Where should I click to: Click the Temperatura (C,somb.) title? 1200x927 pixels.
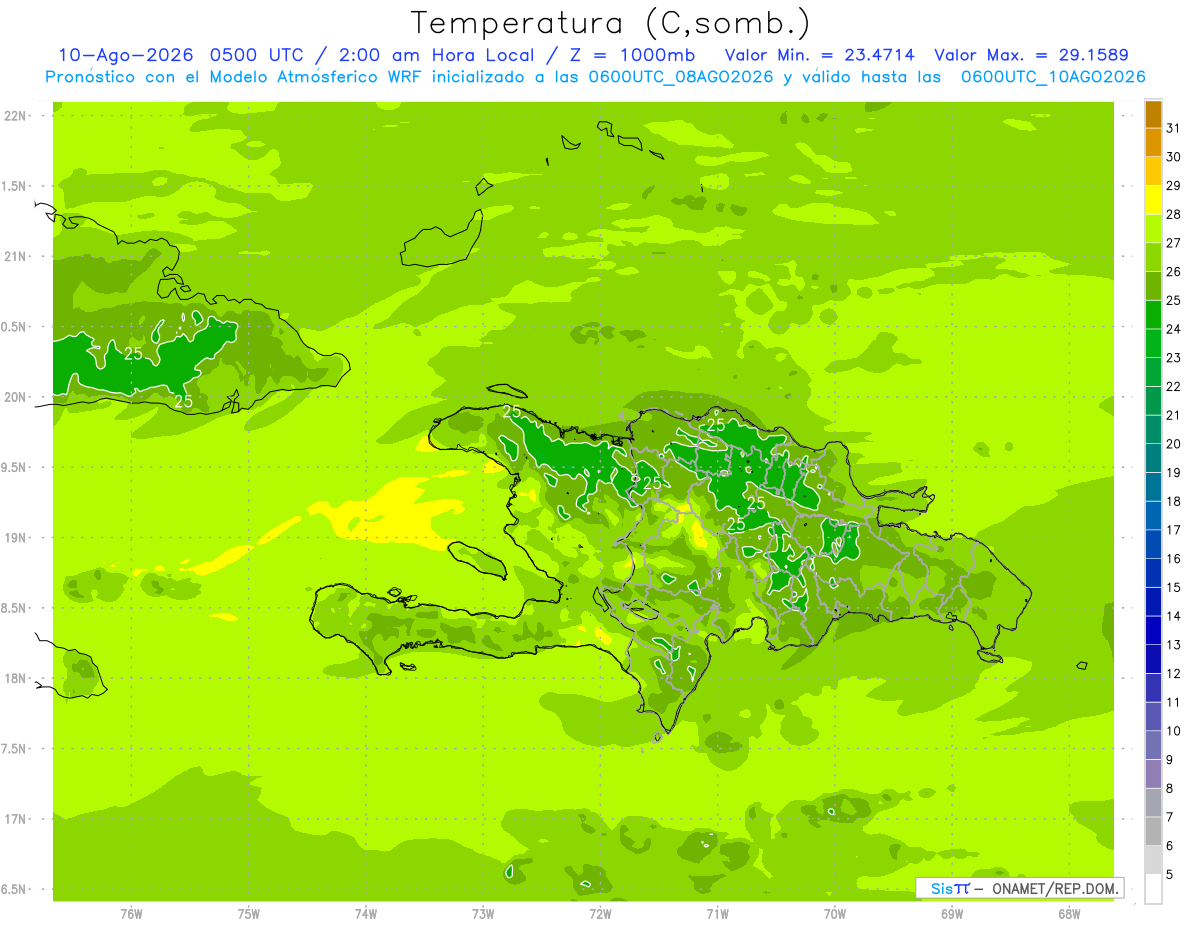[x=611, y=23]
